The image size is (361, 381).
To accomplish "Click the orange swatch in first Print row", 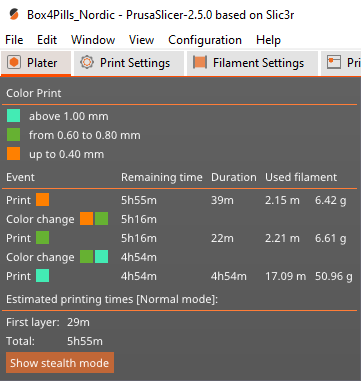I will point(43,200).
